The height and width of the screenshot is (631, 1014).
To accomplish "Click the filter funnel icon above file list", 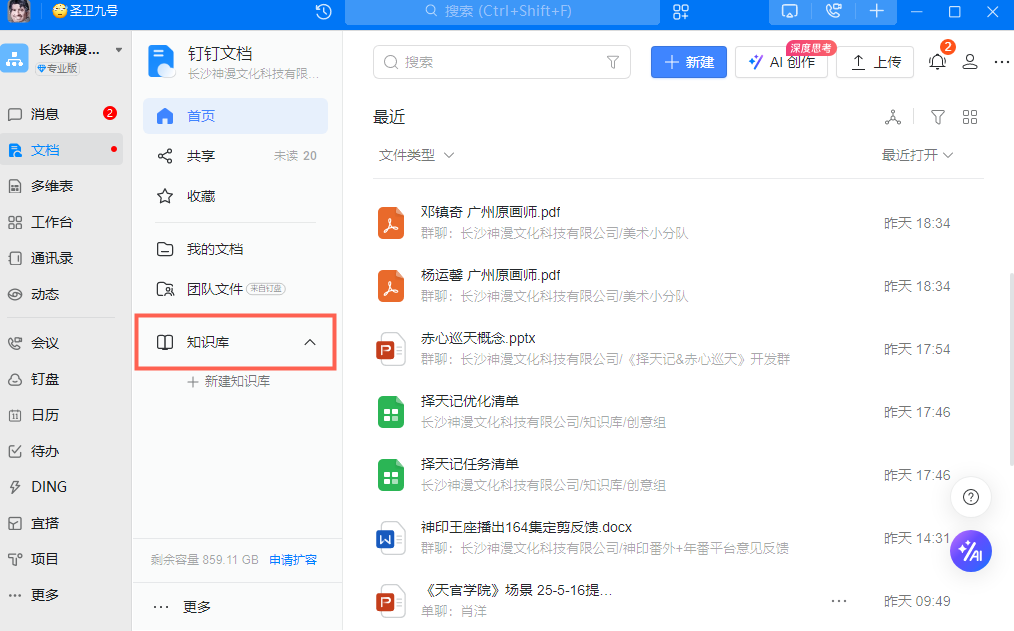I will pos(937,117).
